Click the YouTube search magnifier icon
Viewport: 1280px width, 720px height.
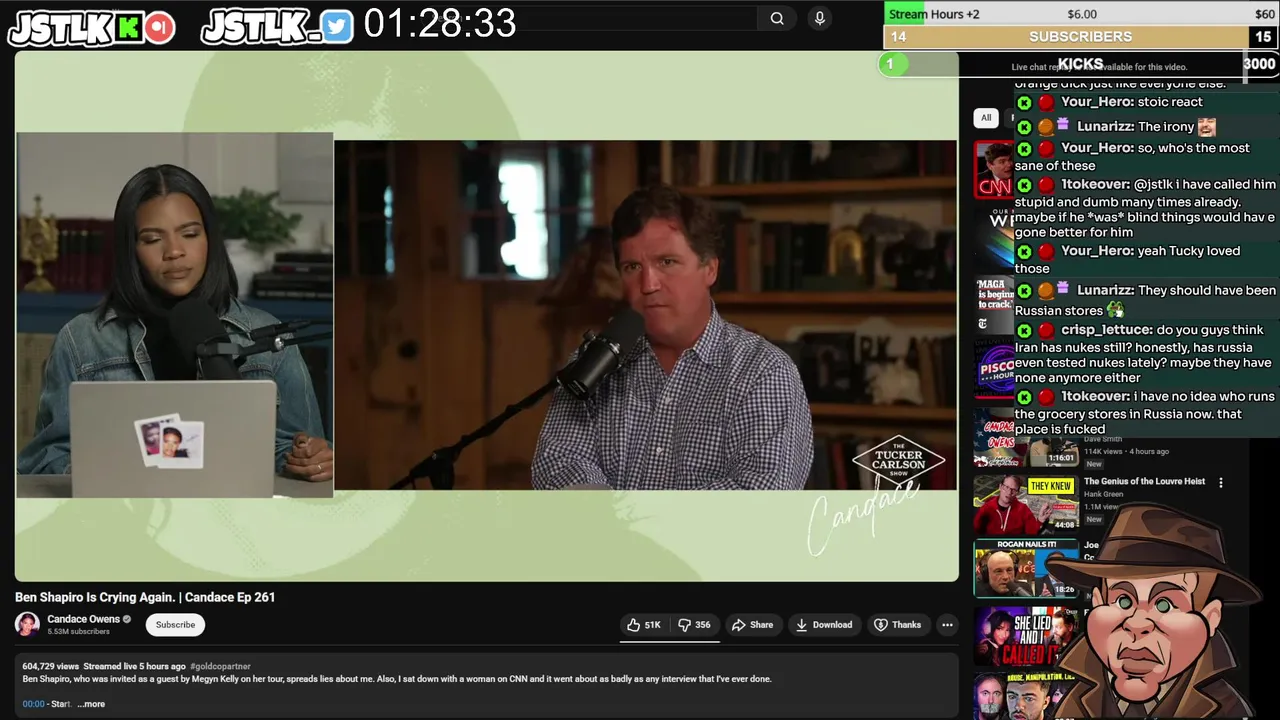[777, 18]
